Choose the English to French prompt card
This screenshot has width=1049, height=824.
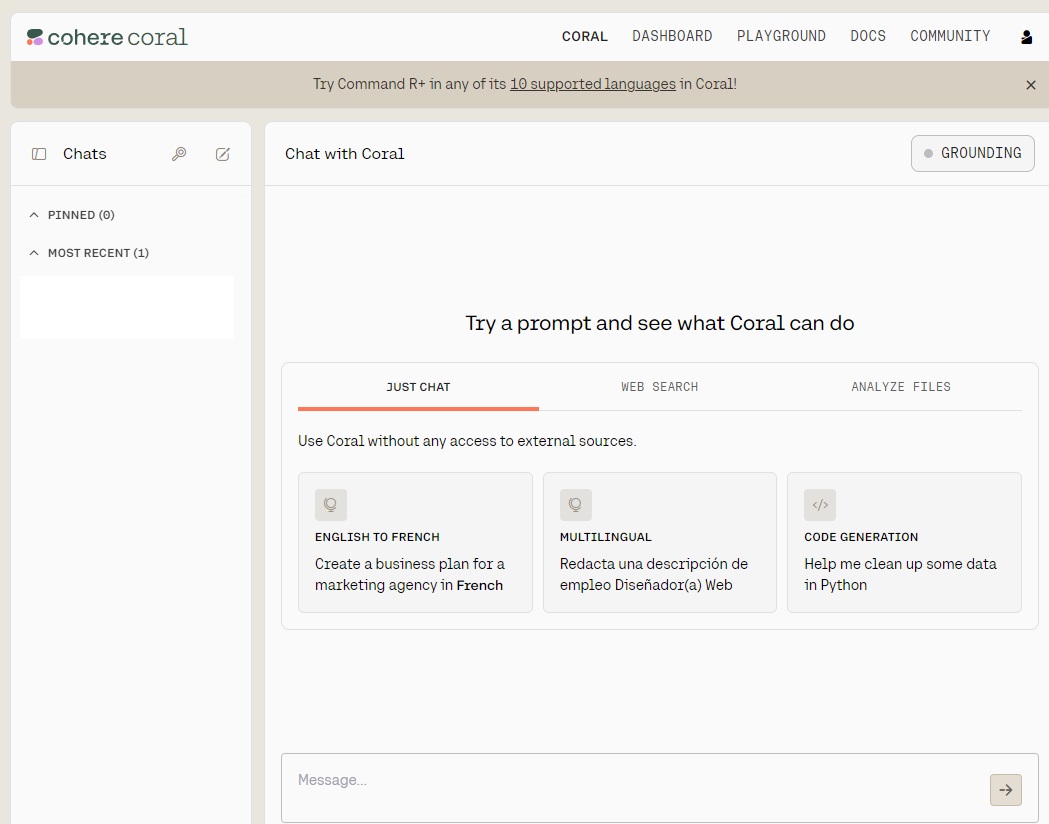pyautogui.click(x=415, y=542)
